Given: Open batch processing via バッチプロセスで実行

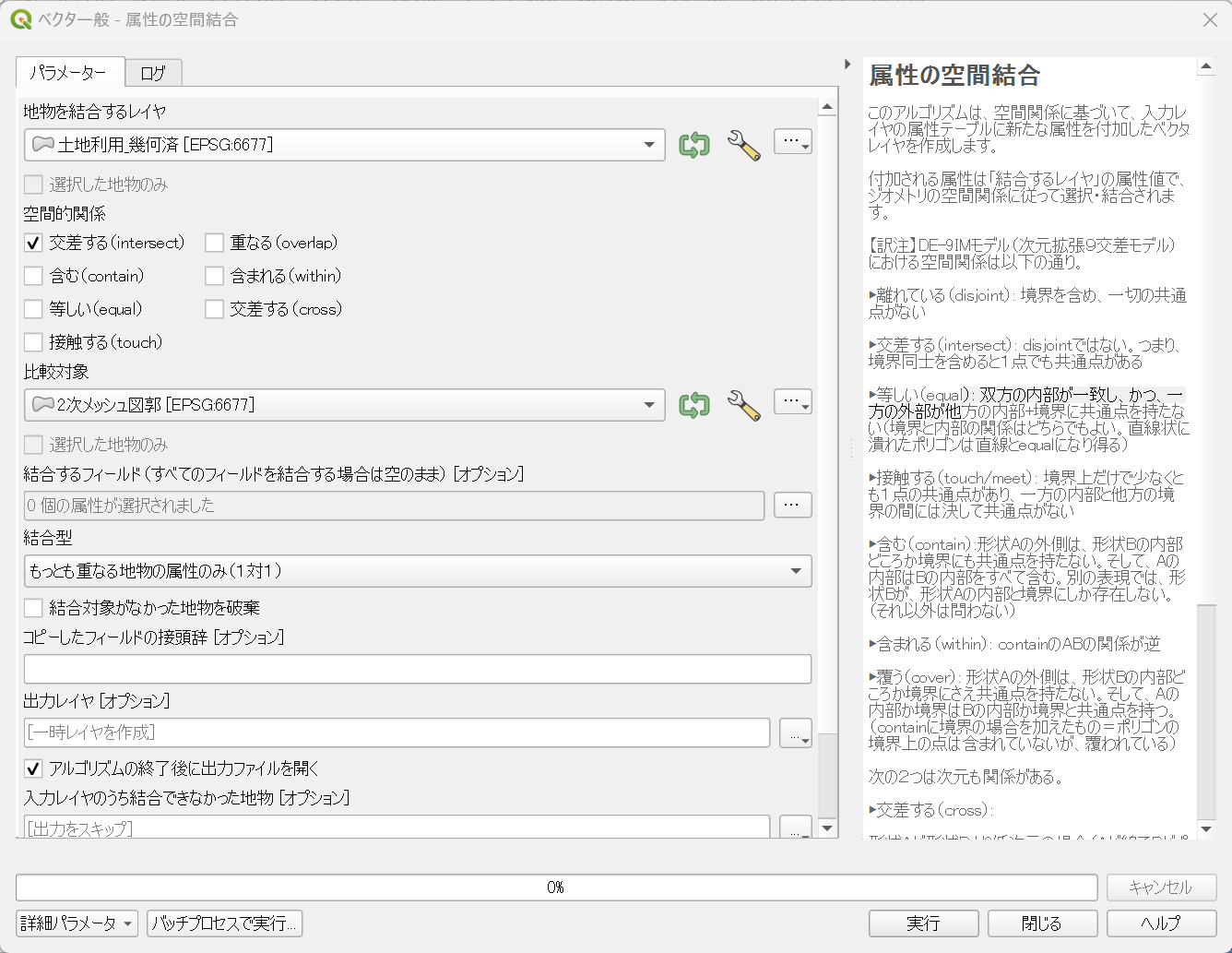Looking at the screenshot, I should tap(224, 923).
